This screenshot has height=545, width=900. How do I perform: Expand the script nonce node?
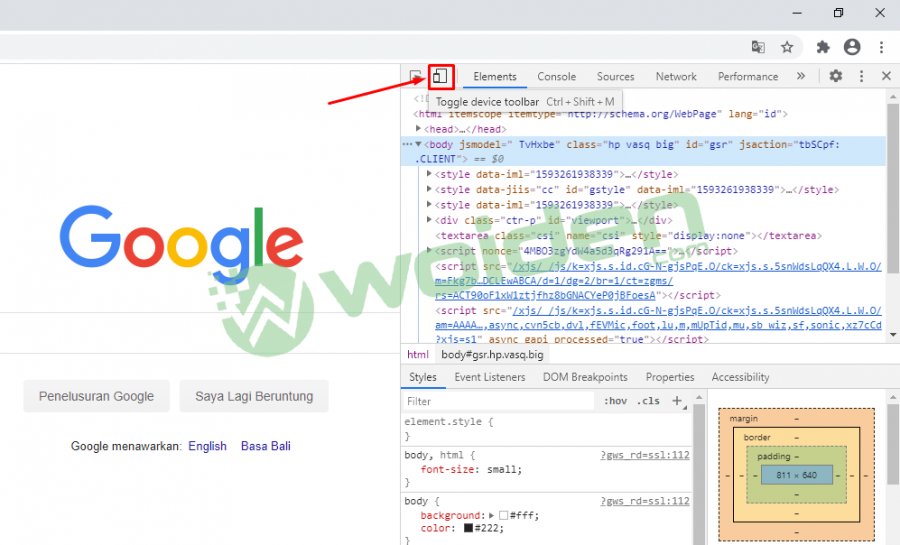click(x=429, y=250)
